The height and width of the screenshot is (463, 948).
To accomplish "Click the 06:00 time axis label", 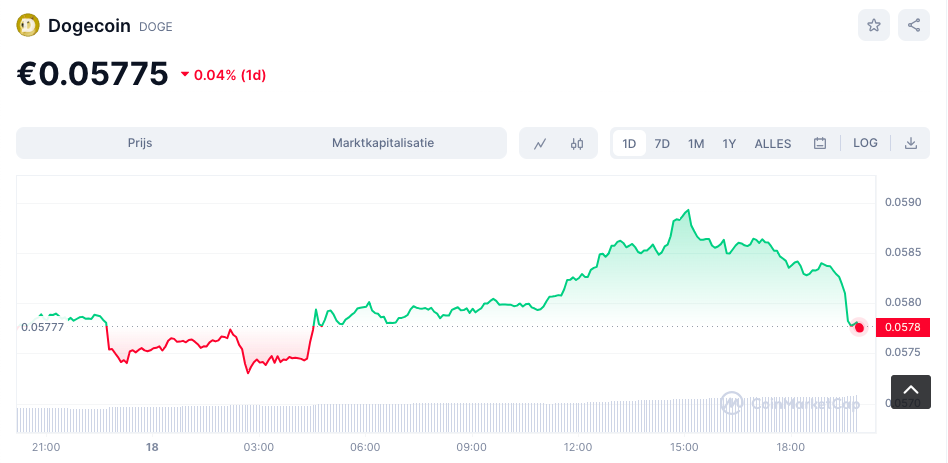I will 365,448.
